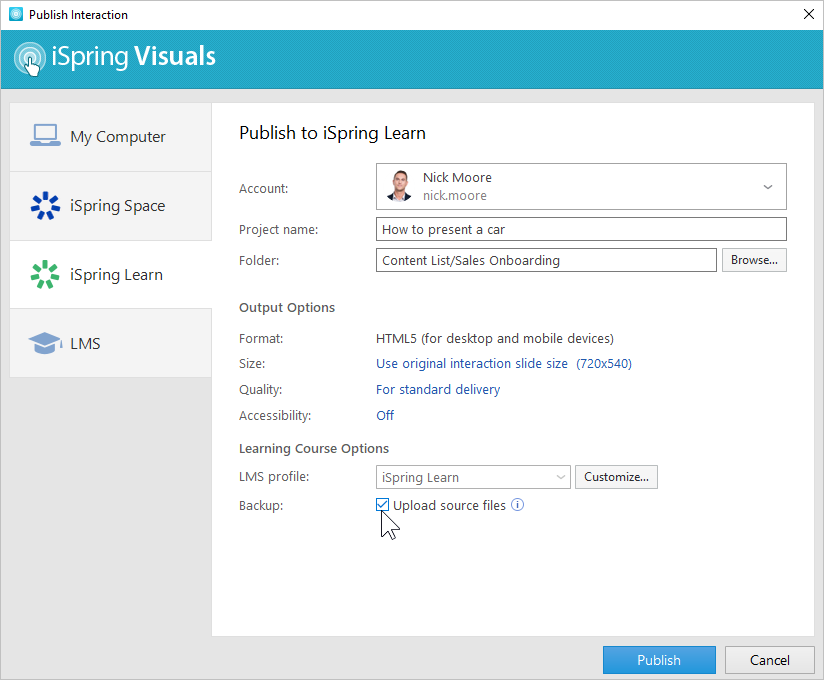The height and width of the screenshot is (680, 824).
Task: Switch to the My Computer tab
Action: tap(111, 137)
